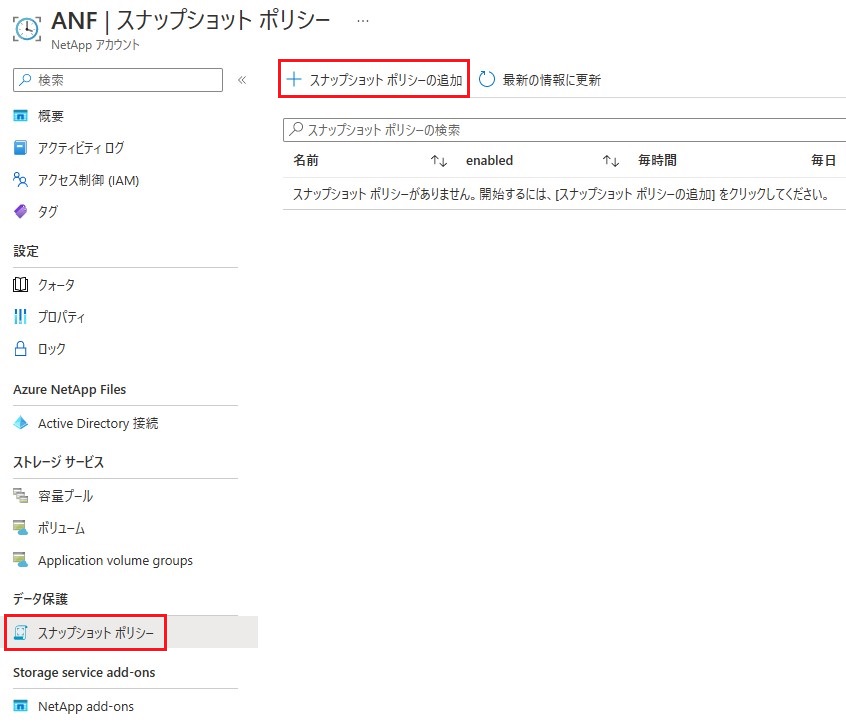Click the plus icon for adding policy
The width and height of the screenshot is (846, 722).
click(294, 80)
